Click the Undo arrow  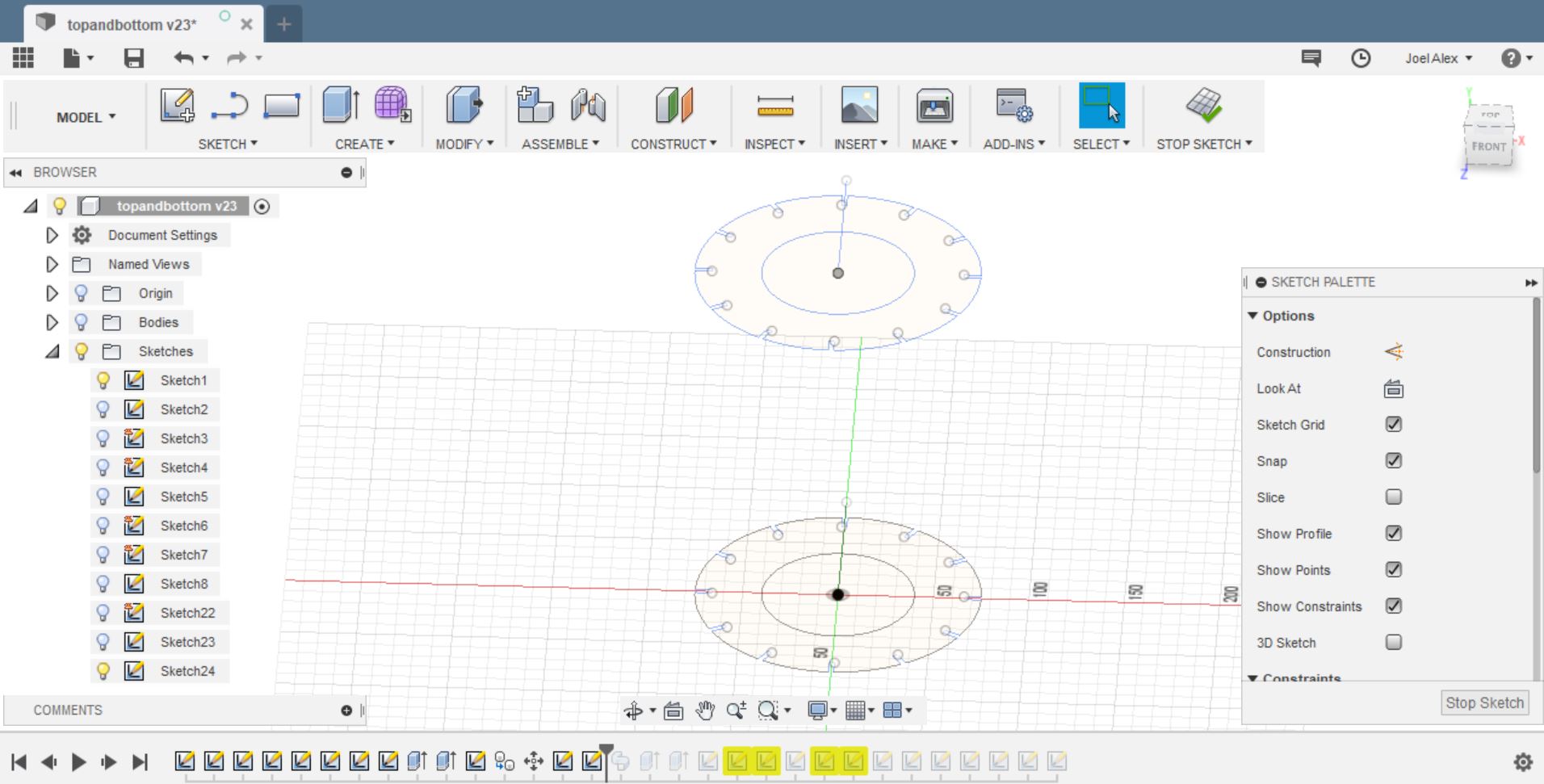(x=183, y=57)
